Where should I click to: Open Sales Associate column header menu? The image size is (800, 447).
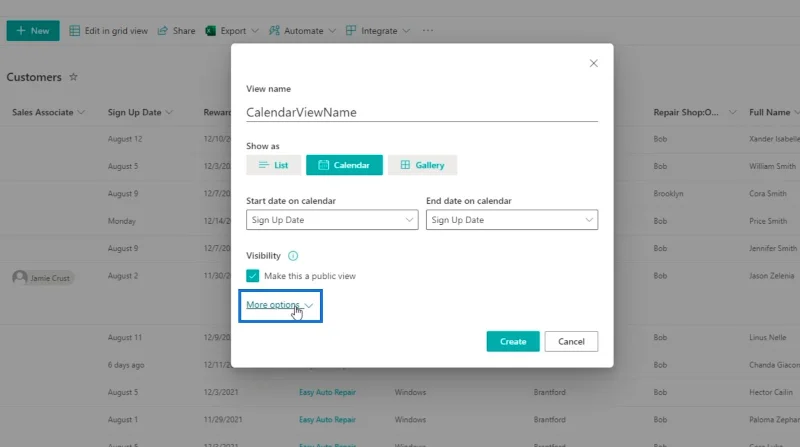[x=48, y=112]
